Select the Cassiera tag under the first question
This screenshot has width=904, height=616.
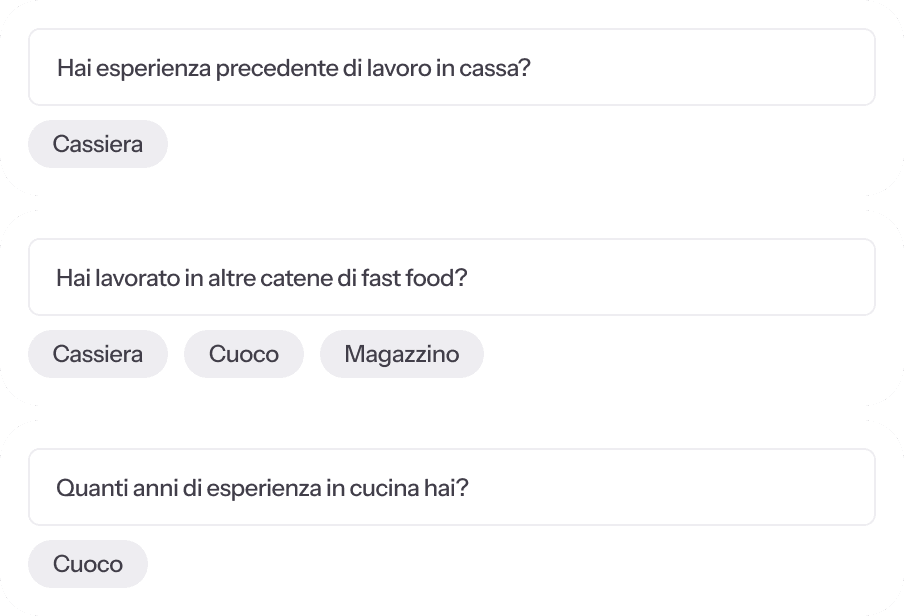[x=97, y=144]
